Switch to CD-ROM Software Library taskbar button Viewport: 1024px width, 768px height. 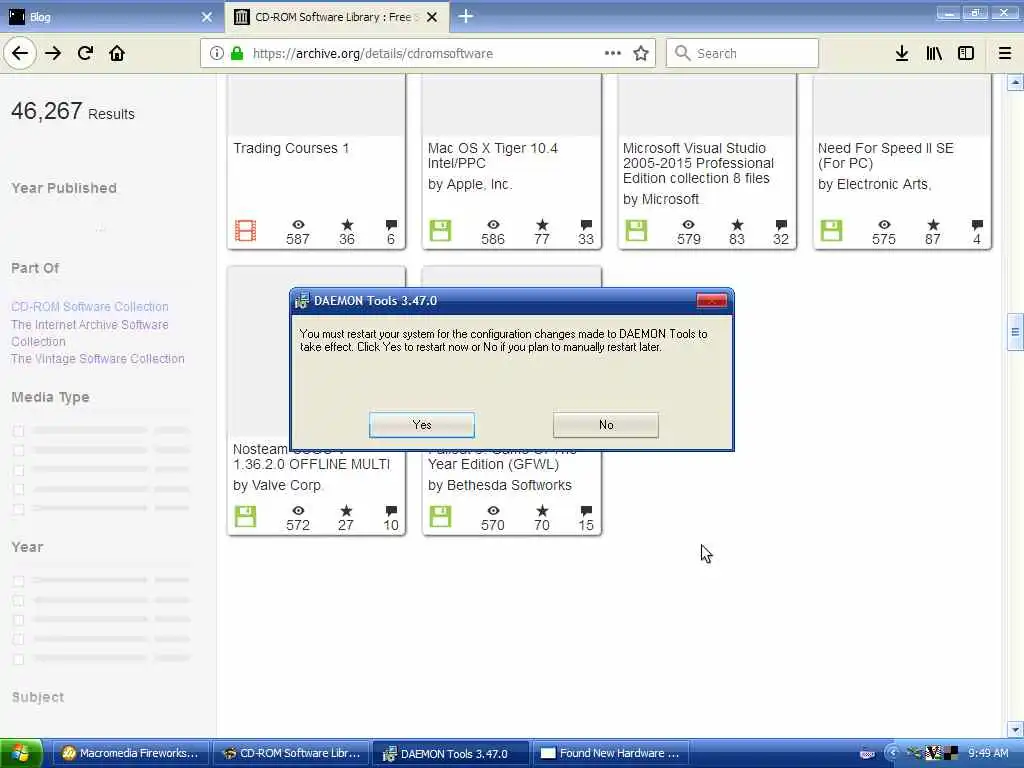pyautogui.click(x=291, y=754)
